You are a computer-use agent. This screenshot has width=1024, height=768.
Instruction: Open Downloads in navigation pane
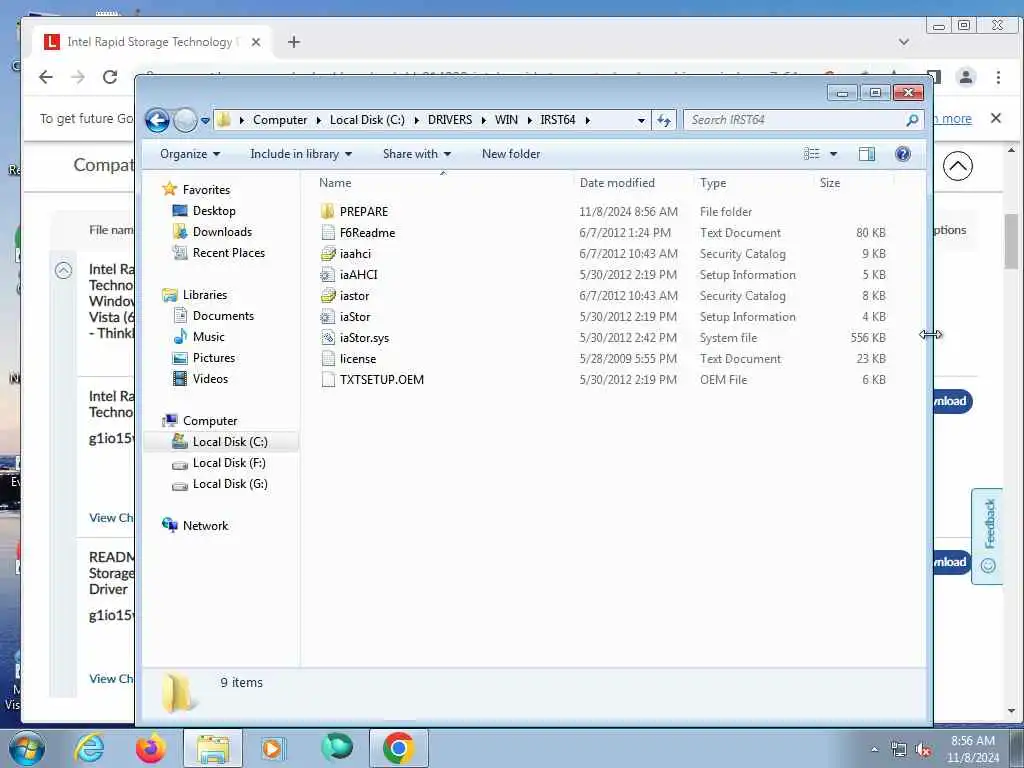click(x=222, y=232)
